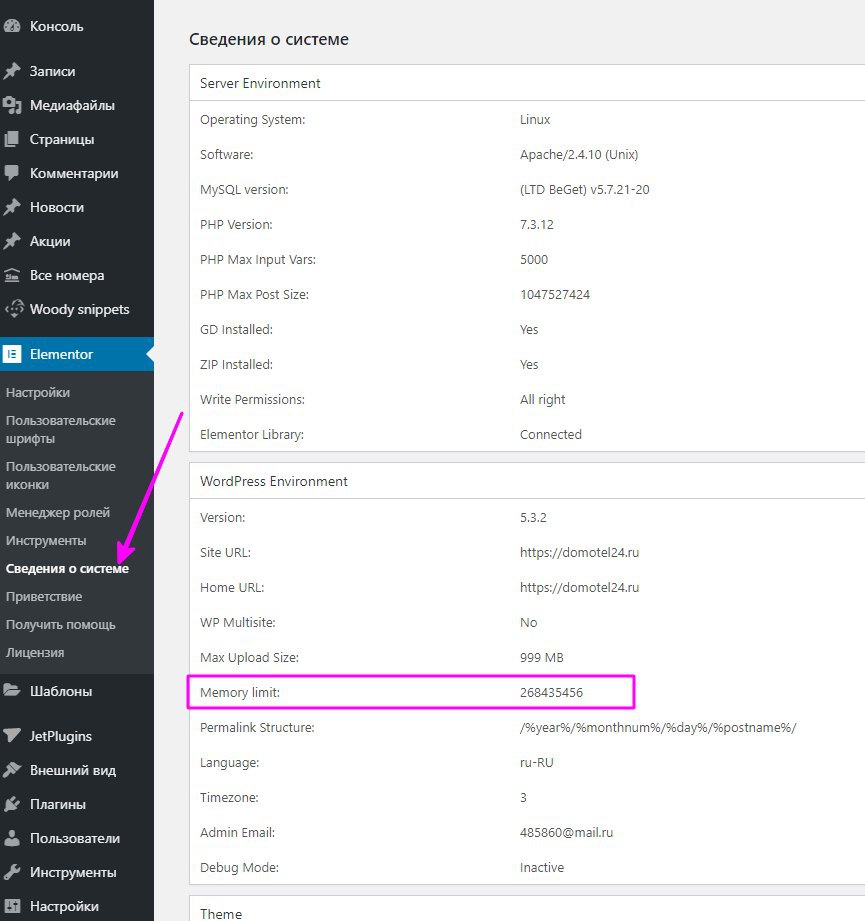Click the JetPlugins icon

[x=12, y=735]
